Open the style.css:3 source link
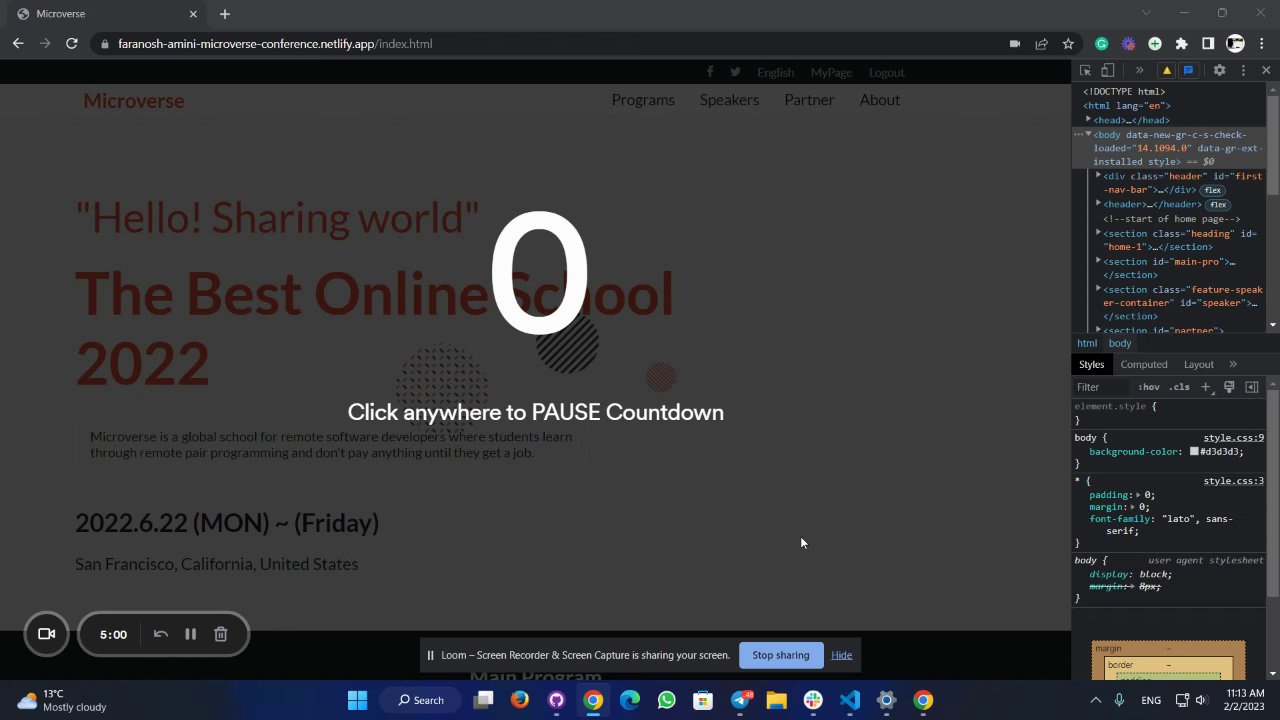The height and width of the screenshot is (720, 1280). tap(1233, 481)
